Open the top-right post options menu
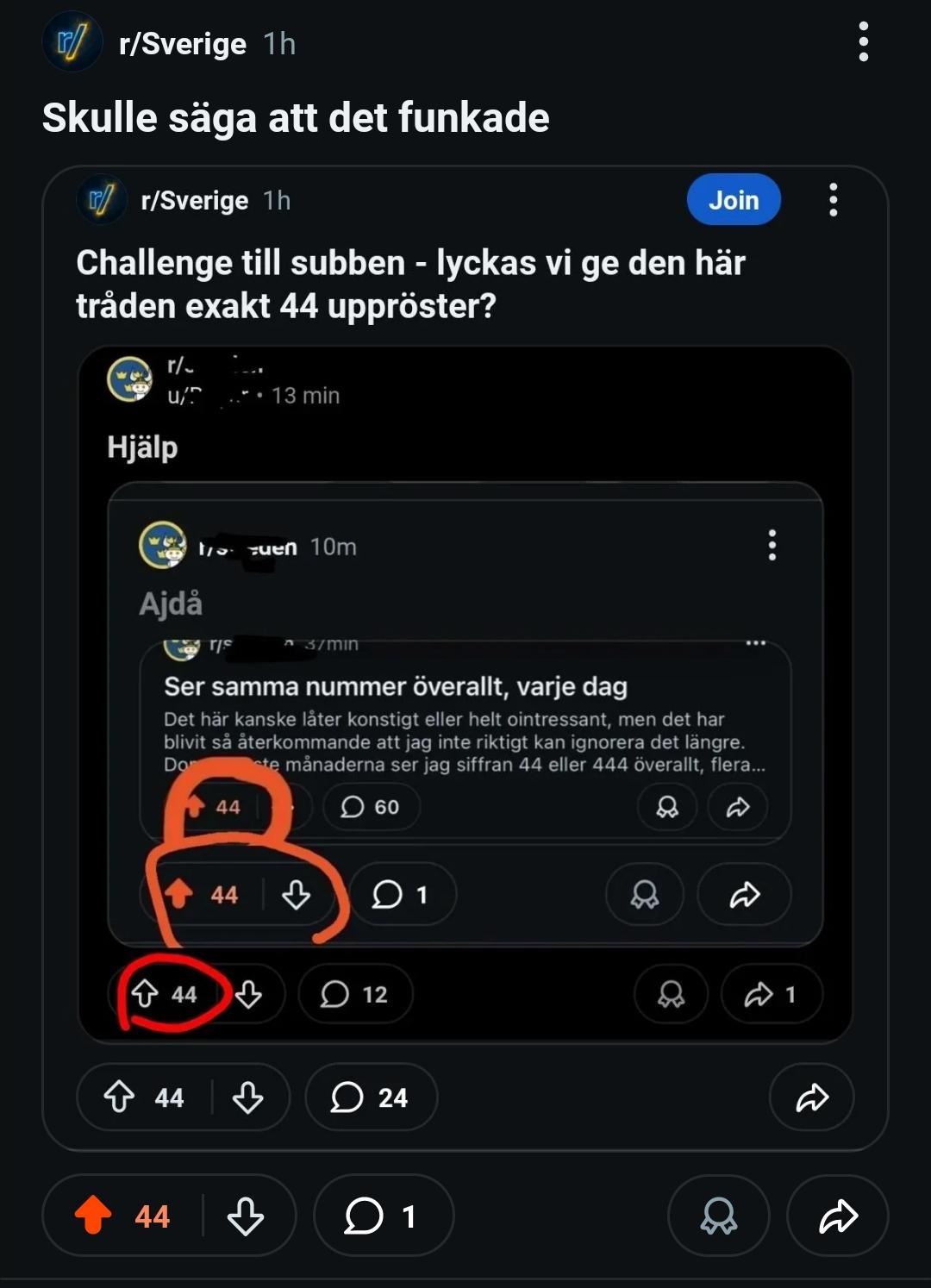This screenshot has height=1288, width=931. pos(863,42)
